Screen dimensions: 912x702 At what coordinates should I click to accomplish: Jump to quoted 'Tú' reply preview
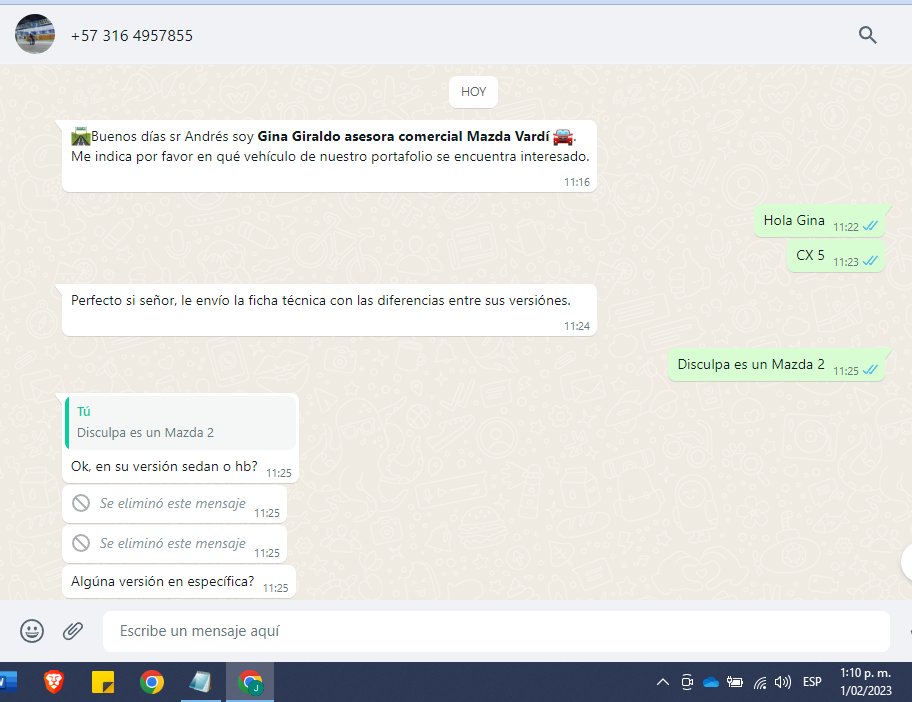tap(181, 423)
